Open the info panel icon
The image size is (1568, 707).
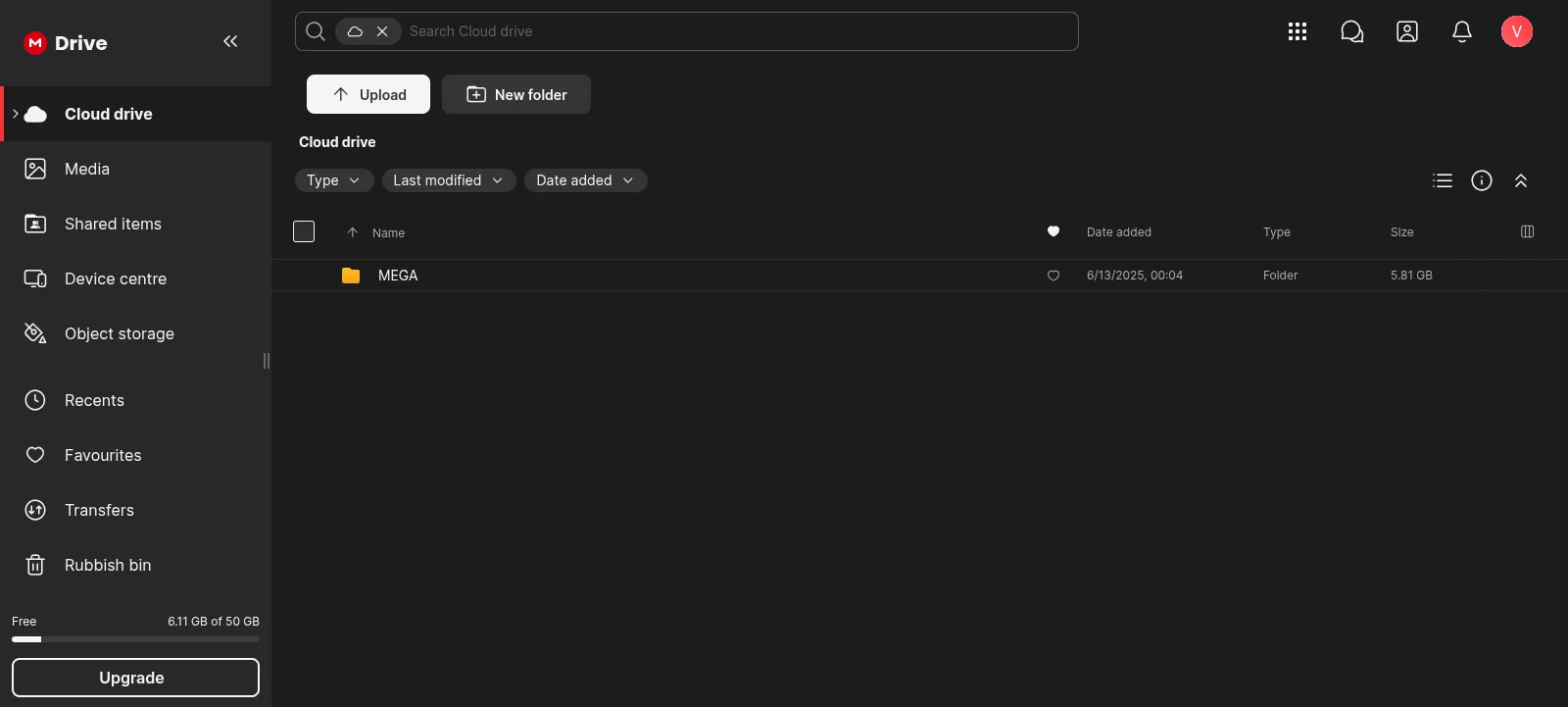point(1482,180)
